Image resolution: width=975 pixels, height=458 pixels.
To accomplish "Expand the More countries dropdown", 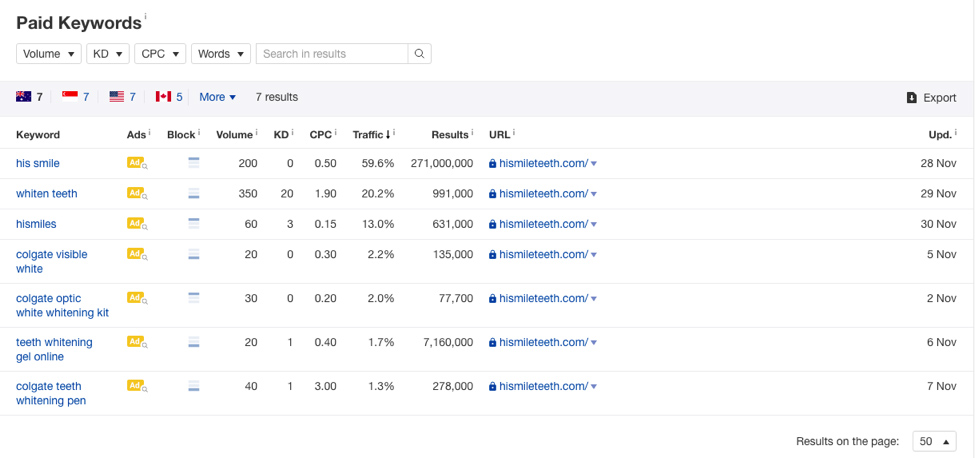I will coord(218,97).
